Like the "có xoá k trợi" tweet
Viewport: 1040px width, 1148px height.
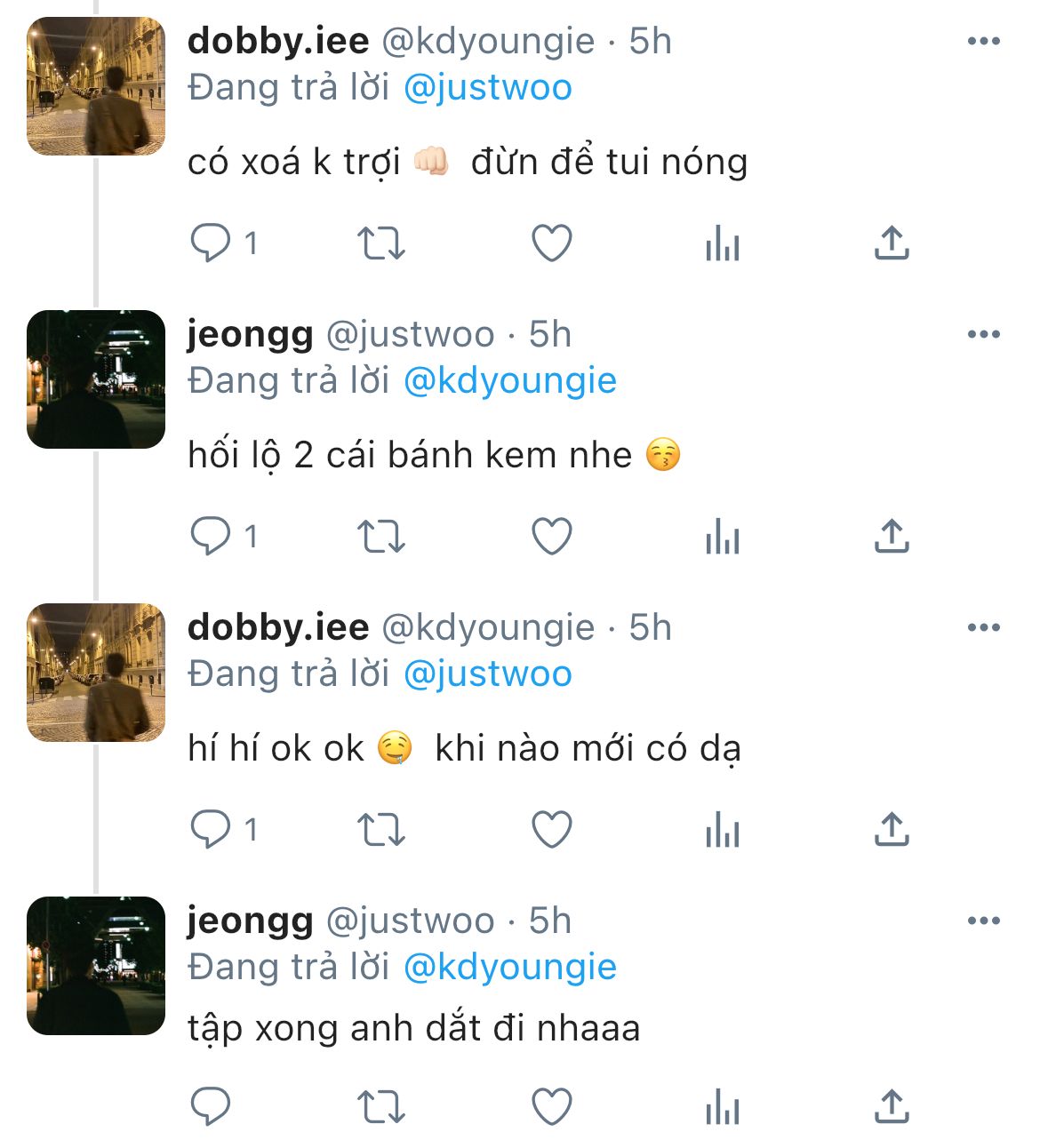point(551,243)
